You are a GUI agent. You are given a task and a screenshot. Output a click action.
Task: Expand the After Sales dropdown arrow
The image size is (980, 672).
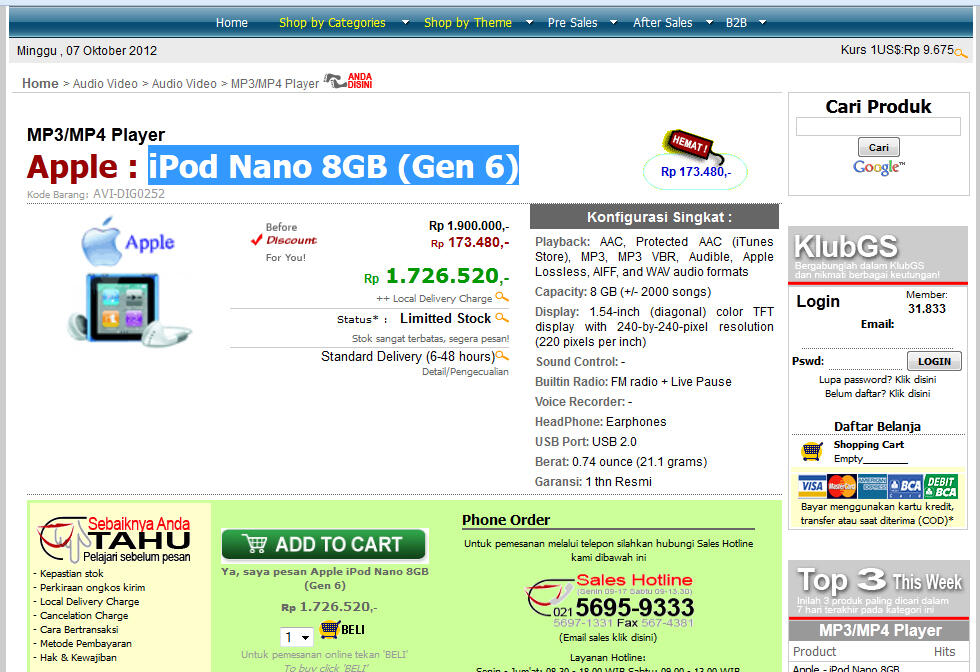click(709, 23)
